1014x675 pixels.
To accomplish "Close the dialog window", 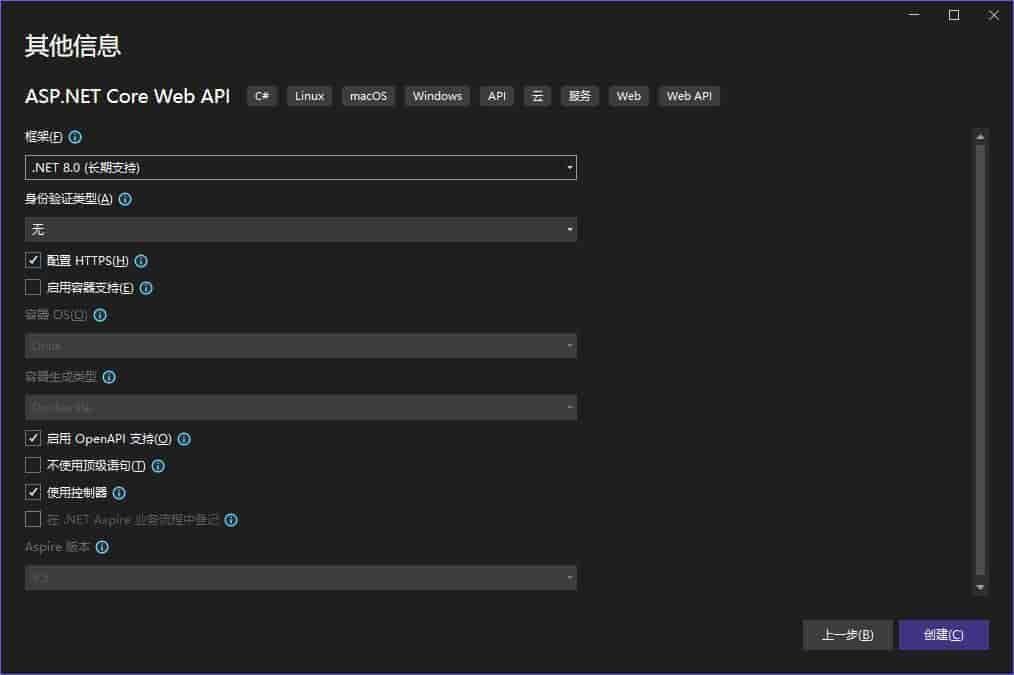I will click(x=994, y=15).
